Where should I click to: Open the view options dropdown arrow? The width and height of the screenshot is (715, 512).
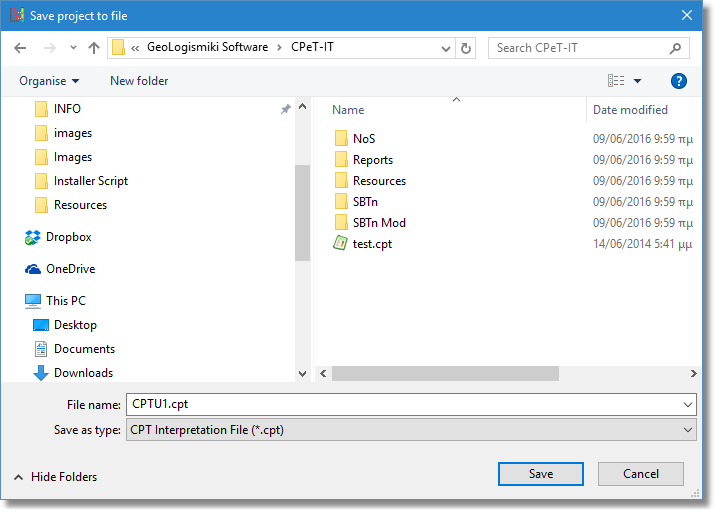pyautogui.click(x=638, y=81)
